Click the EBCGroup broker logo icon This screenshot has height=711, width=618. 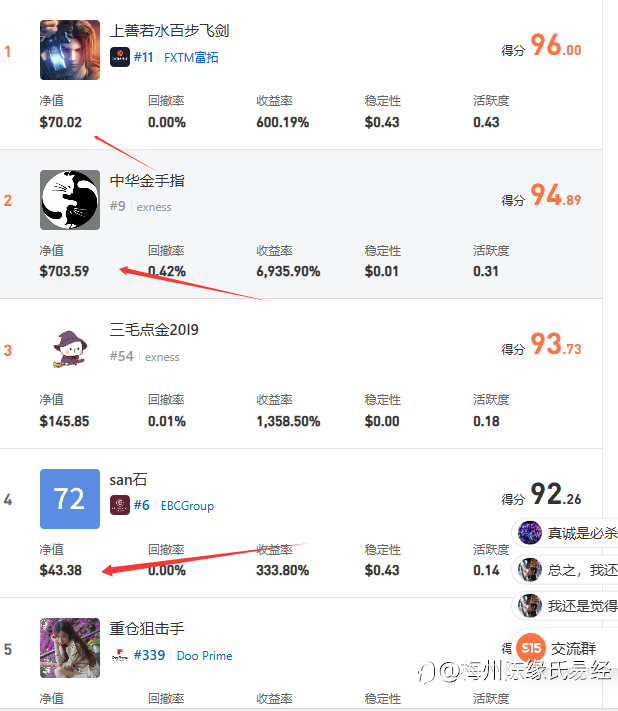click(x=120, y=505)
